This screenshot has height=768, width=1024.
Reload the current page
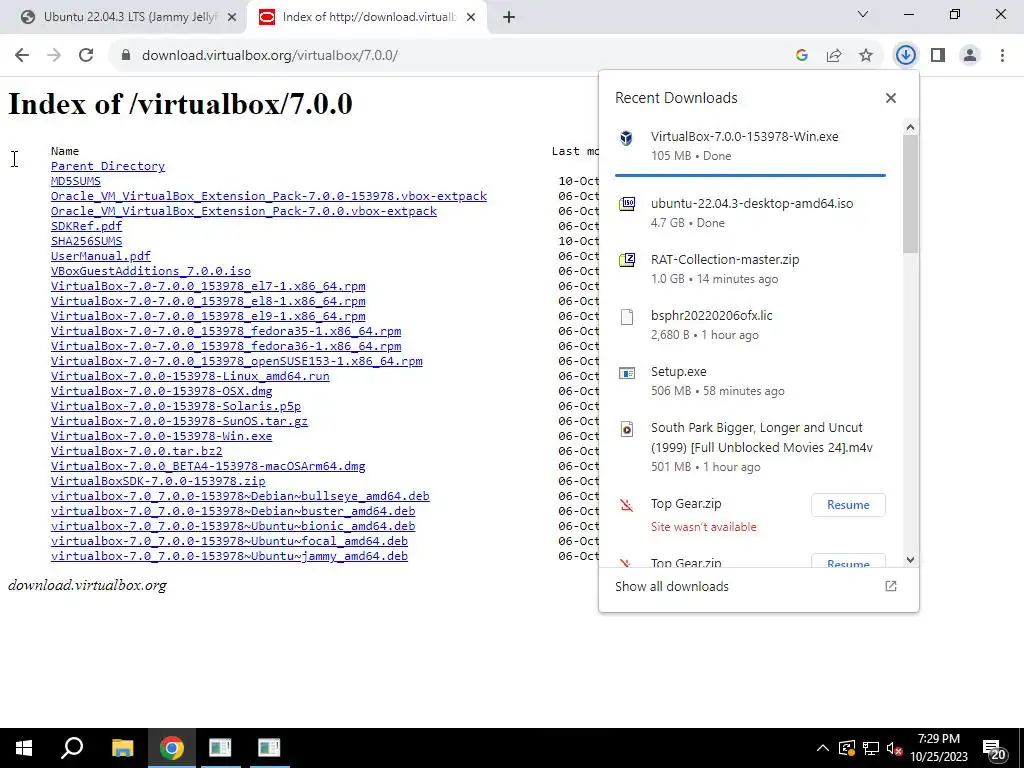pyautogui.click(x=86, y=56)
